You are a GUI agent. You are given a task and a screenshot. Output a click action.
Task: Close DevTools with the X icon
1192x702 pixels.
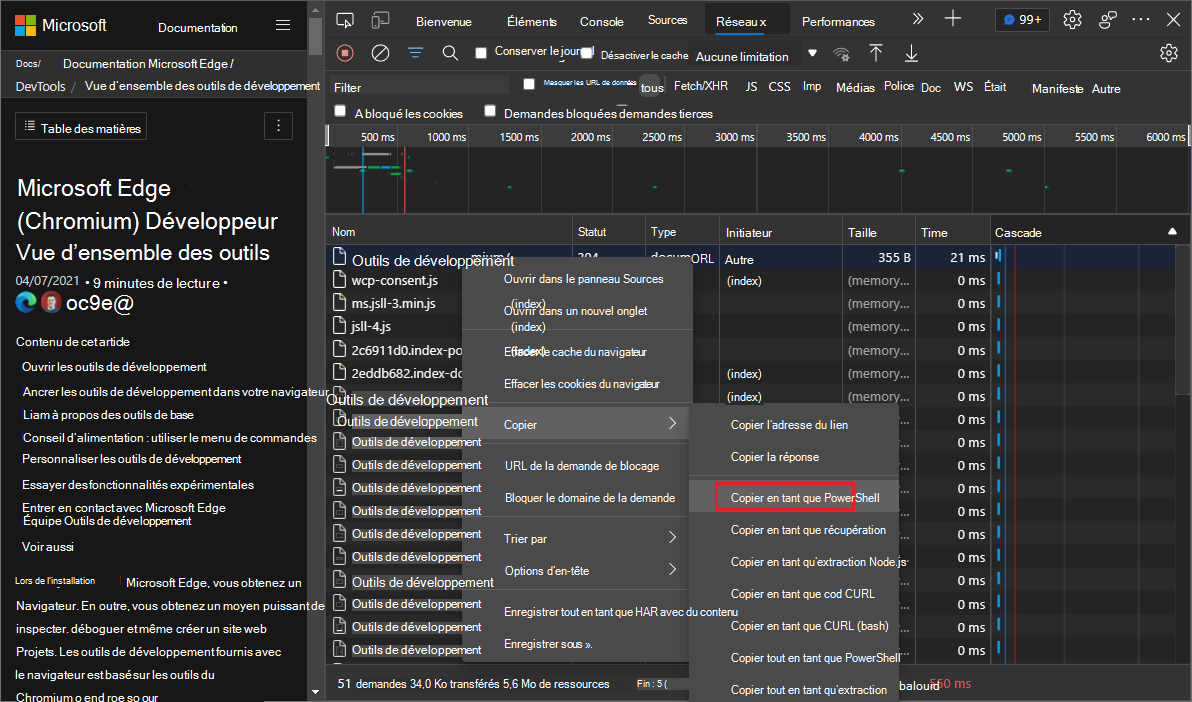click(x=1173, y=20)
